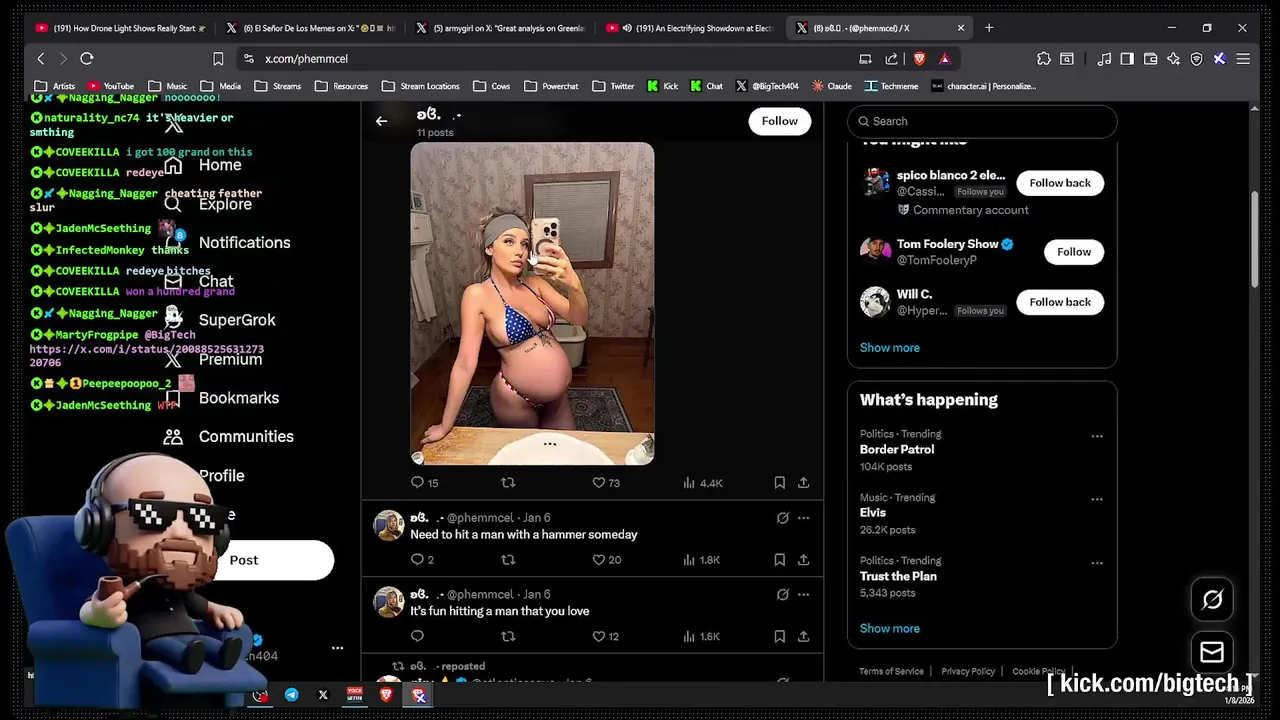Image resolution: width=1280 pixels, height=720 pixels.
Task: Open more options for Elvis trend
Action: pos(1097,499)
